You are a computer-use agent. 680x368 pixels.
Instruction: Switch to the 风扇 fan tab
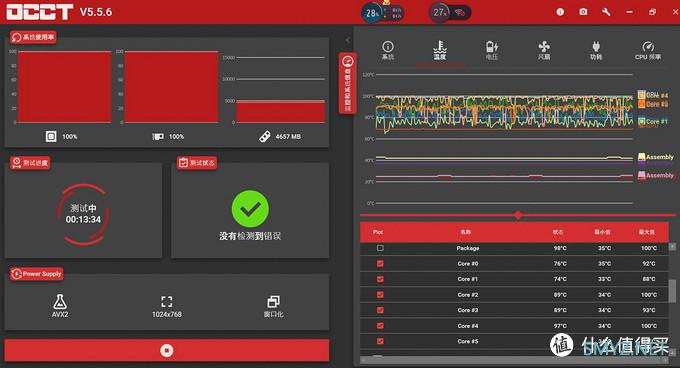tap(544, 50)
